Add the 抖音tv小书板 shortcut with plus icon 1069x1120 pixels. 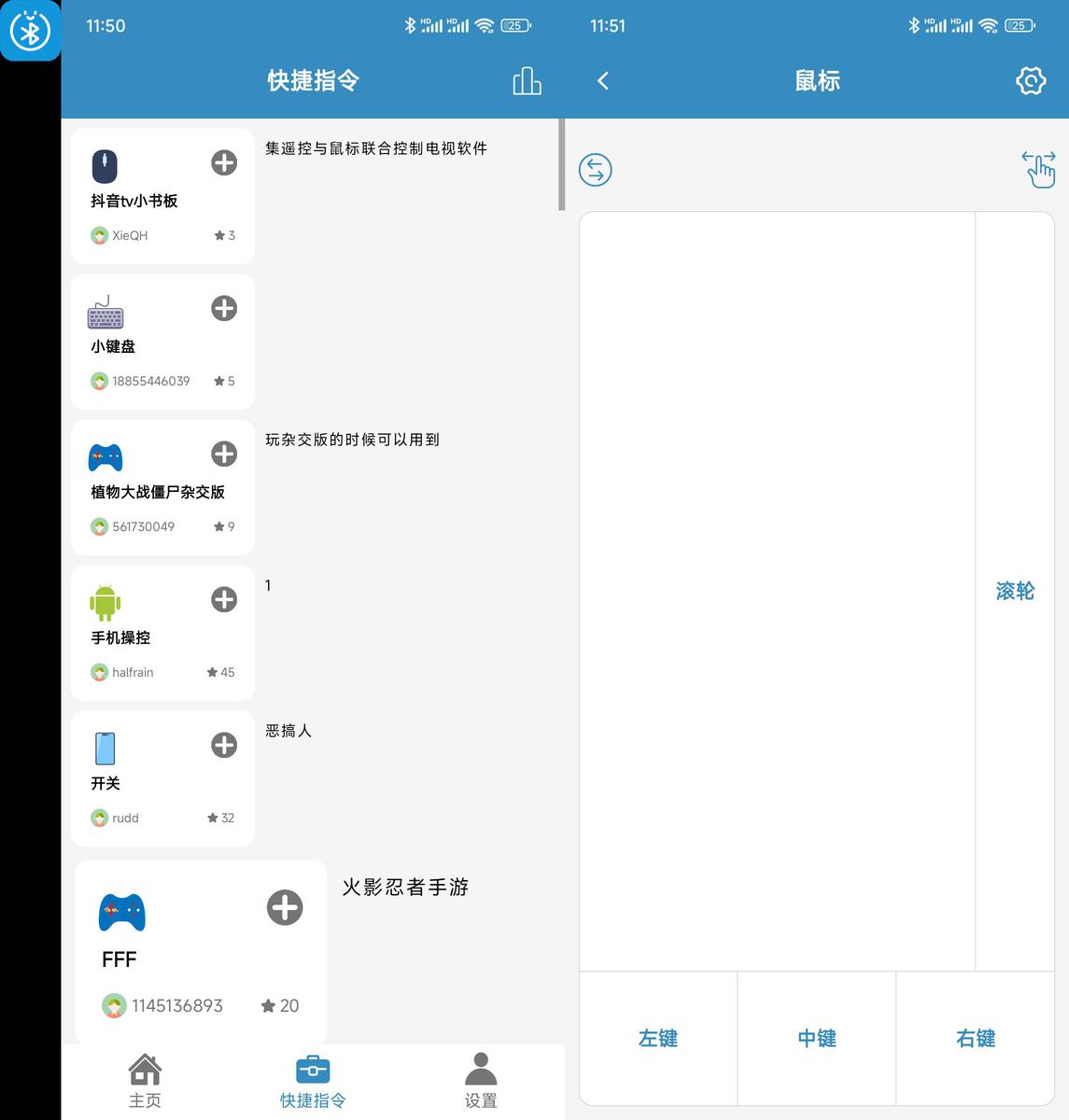point(224,162)
